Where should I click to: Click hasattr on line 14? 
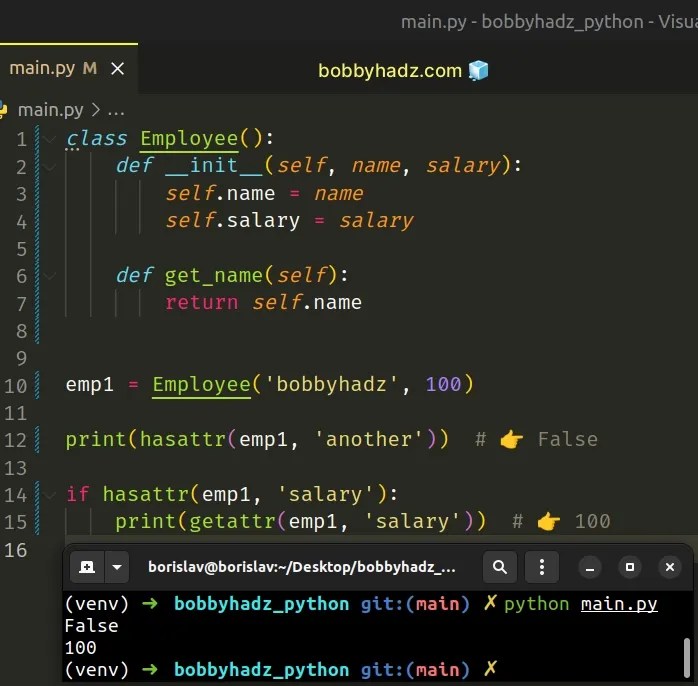146,495
